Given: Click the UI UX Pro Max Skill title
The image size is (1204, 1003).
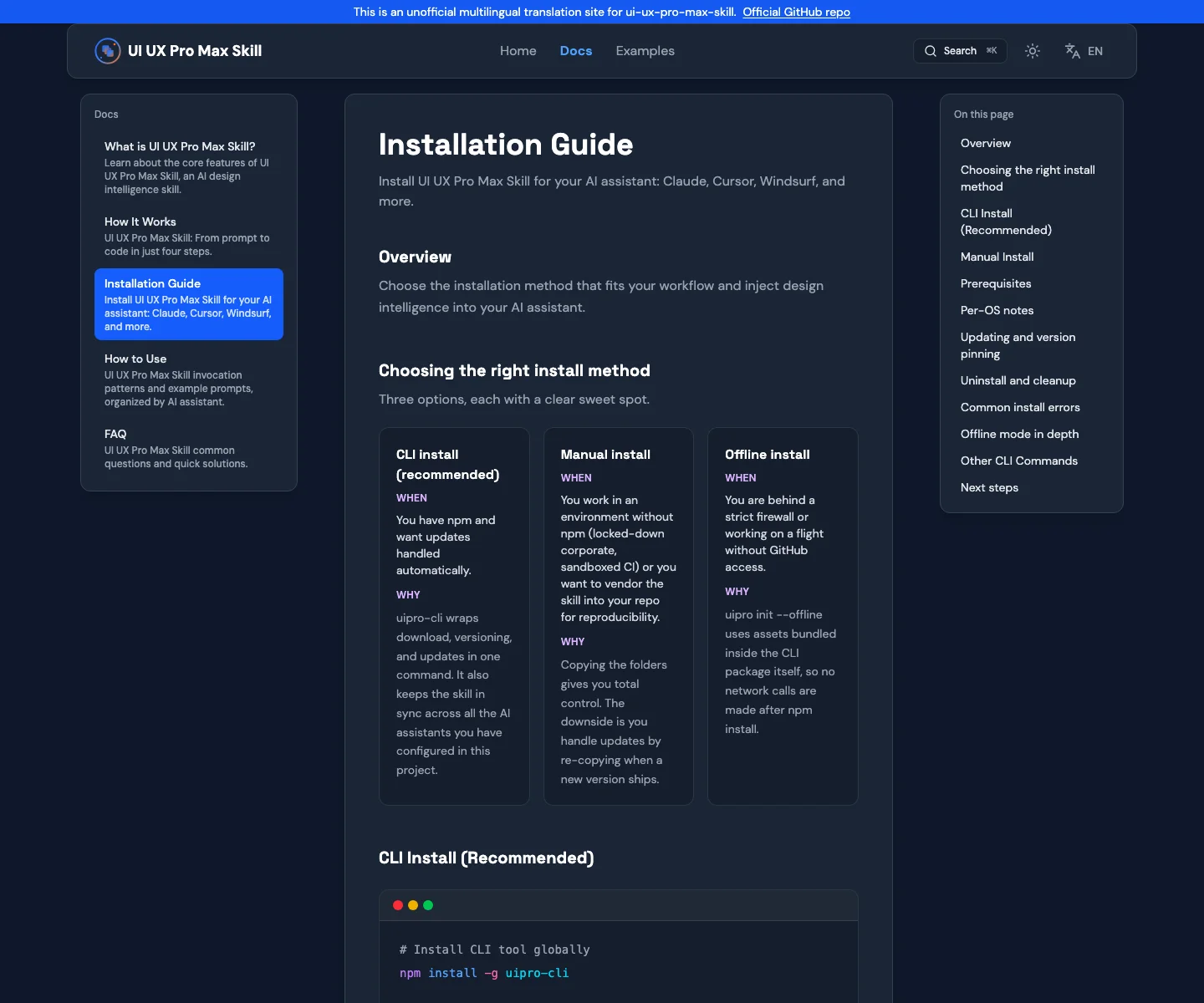Looking at the screenshot, I should 195,51.
